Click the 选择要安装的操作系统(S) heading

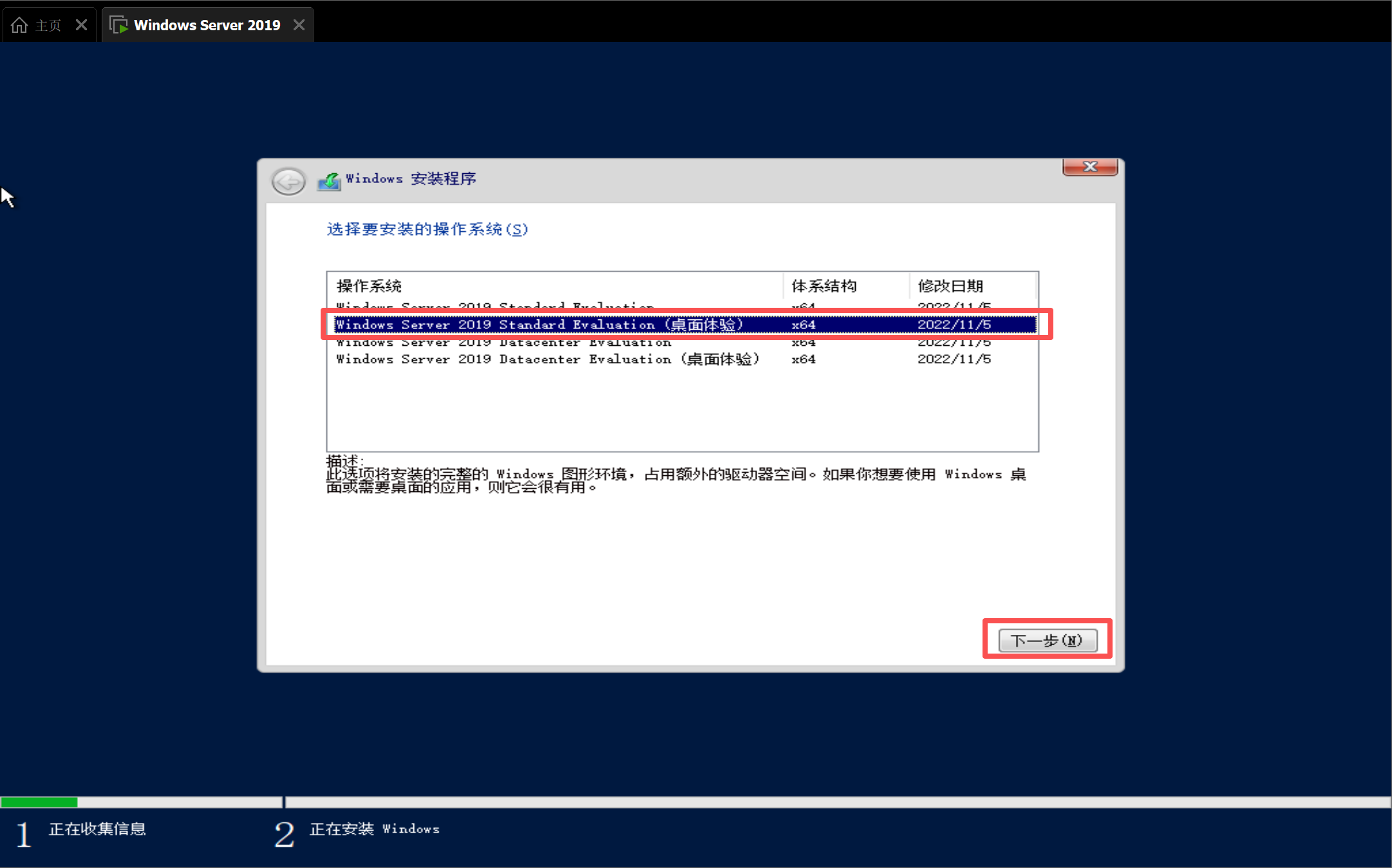(x=428, y=229)
